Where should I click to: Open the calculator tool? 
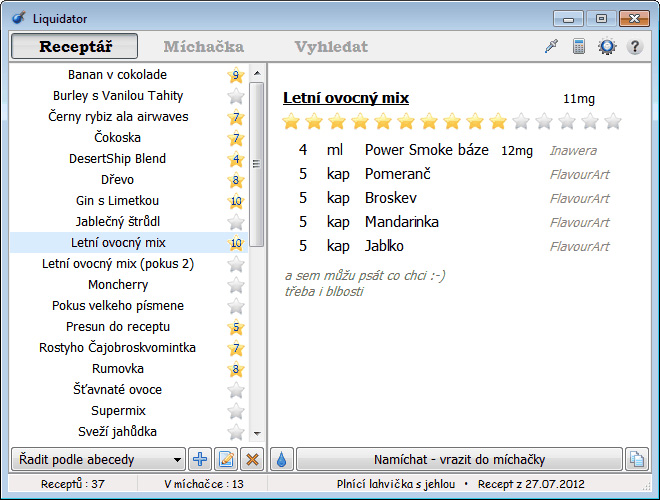click(579, 46)
